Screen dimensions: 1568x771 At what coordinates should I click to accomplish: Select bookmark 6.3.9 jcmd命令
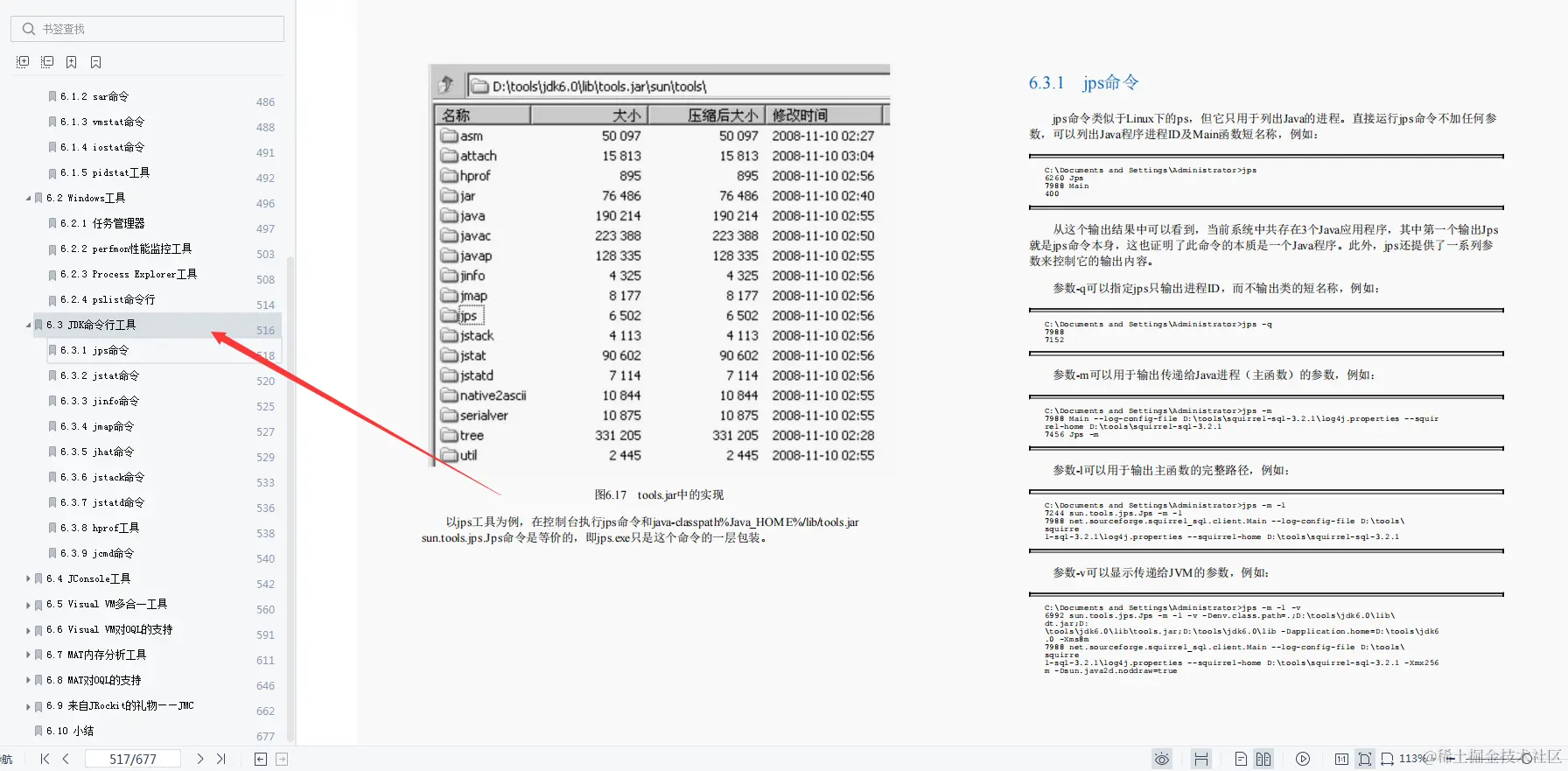point(97,554)
